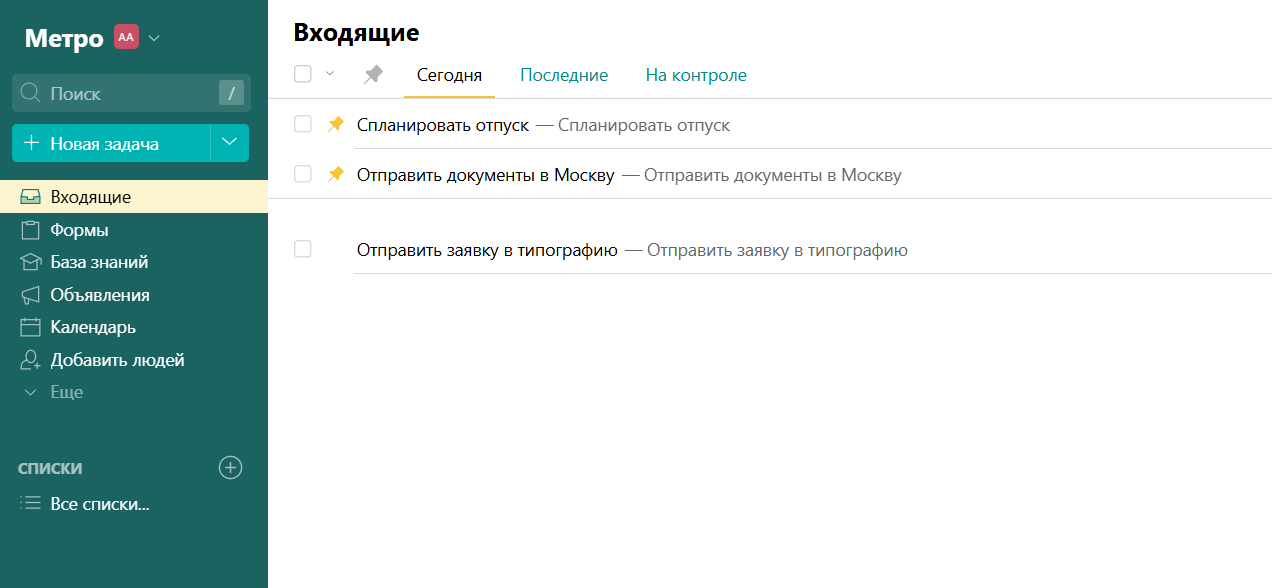Click the plus icon next to СПИСКИ
The height and width of the screenshot is (588, 1272).
231,467
